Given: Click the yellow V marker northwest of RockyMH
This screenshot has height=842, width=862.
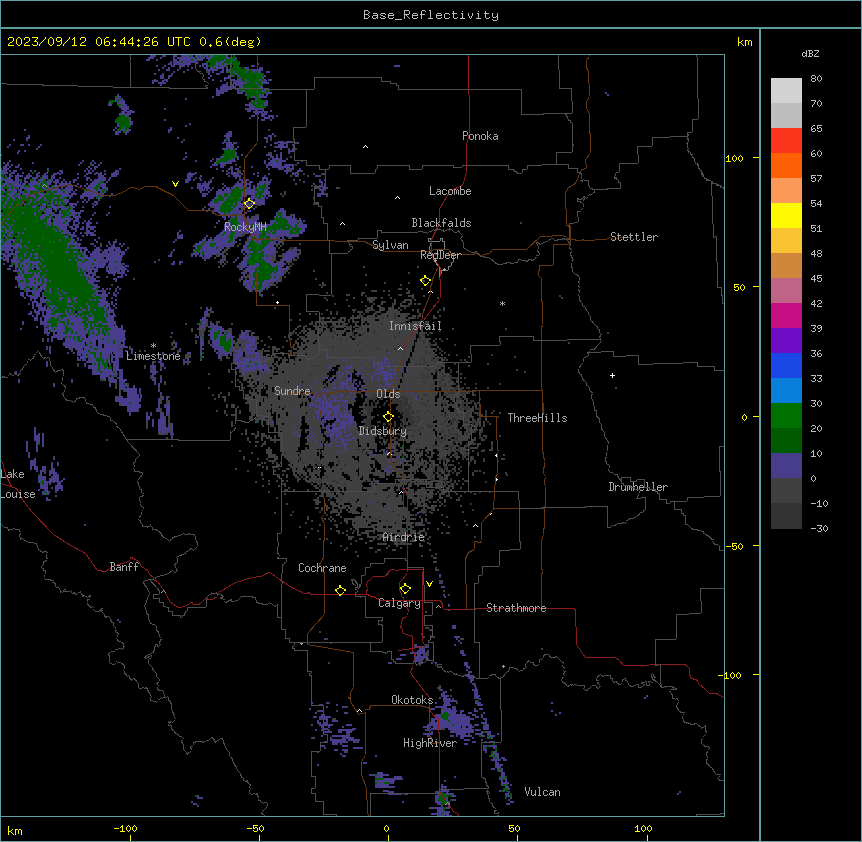Looking at the screenshot, I should (x=175, y=184).
